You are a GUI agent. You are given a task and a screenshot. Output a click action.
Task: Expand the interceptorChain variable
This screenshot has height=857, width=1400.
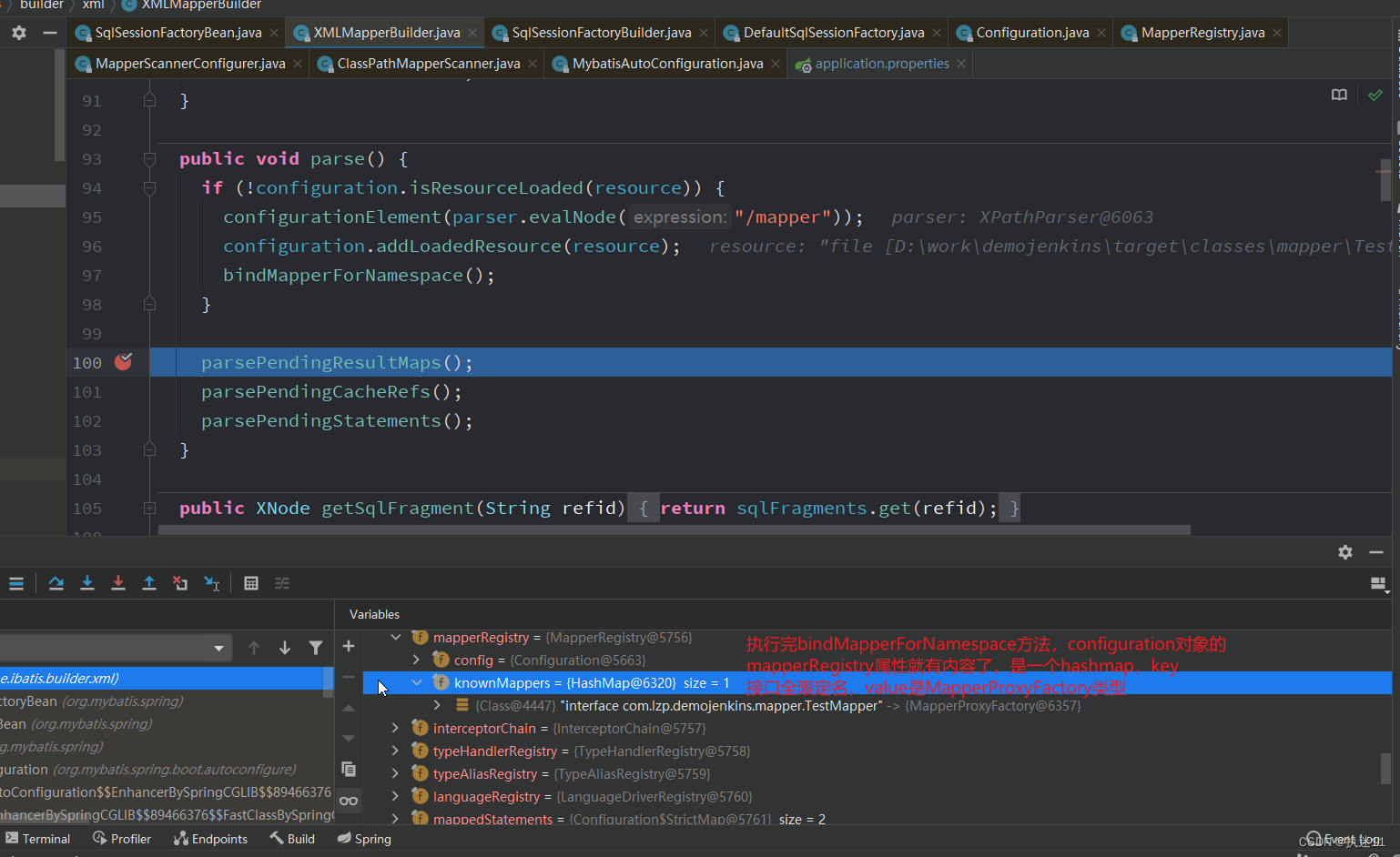pyautogui.click(x=395, y=728)
